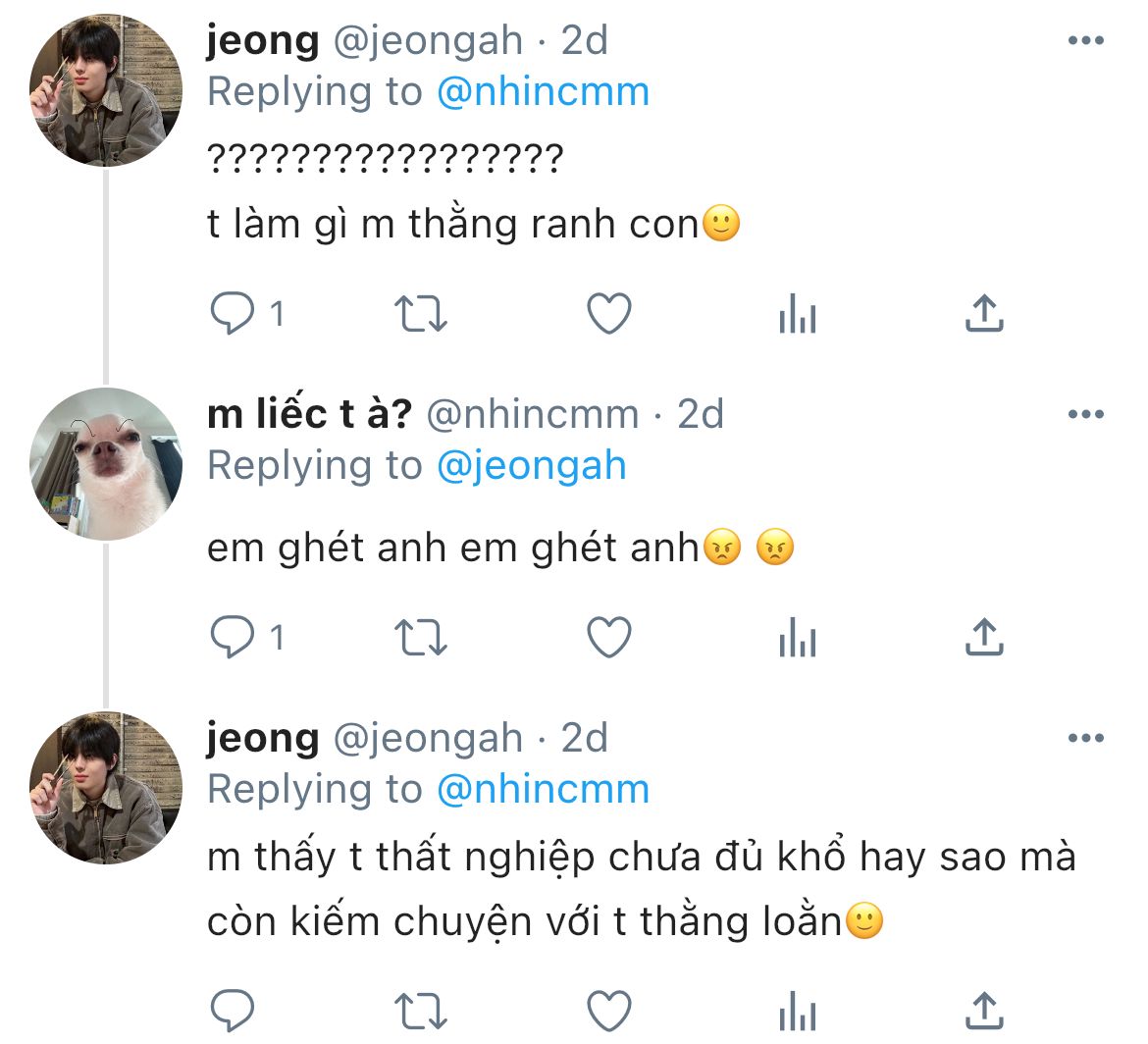Open the dog profile picture of 'm liếc t à?'
Screen dimensions: 1148x1044
tap(106, 464)
